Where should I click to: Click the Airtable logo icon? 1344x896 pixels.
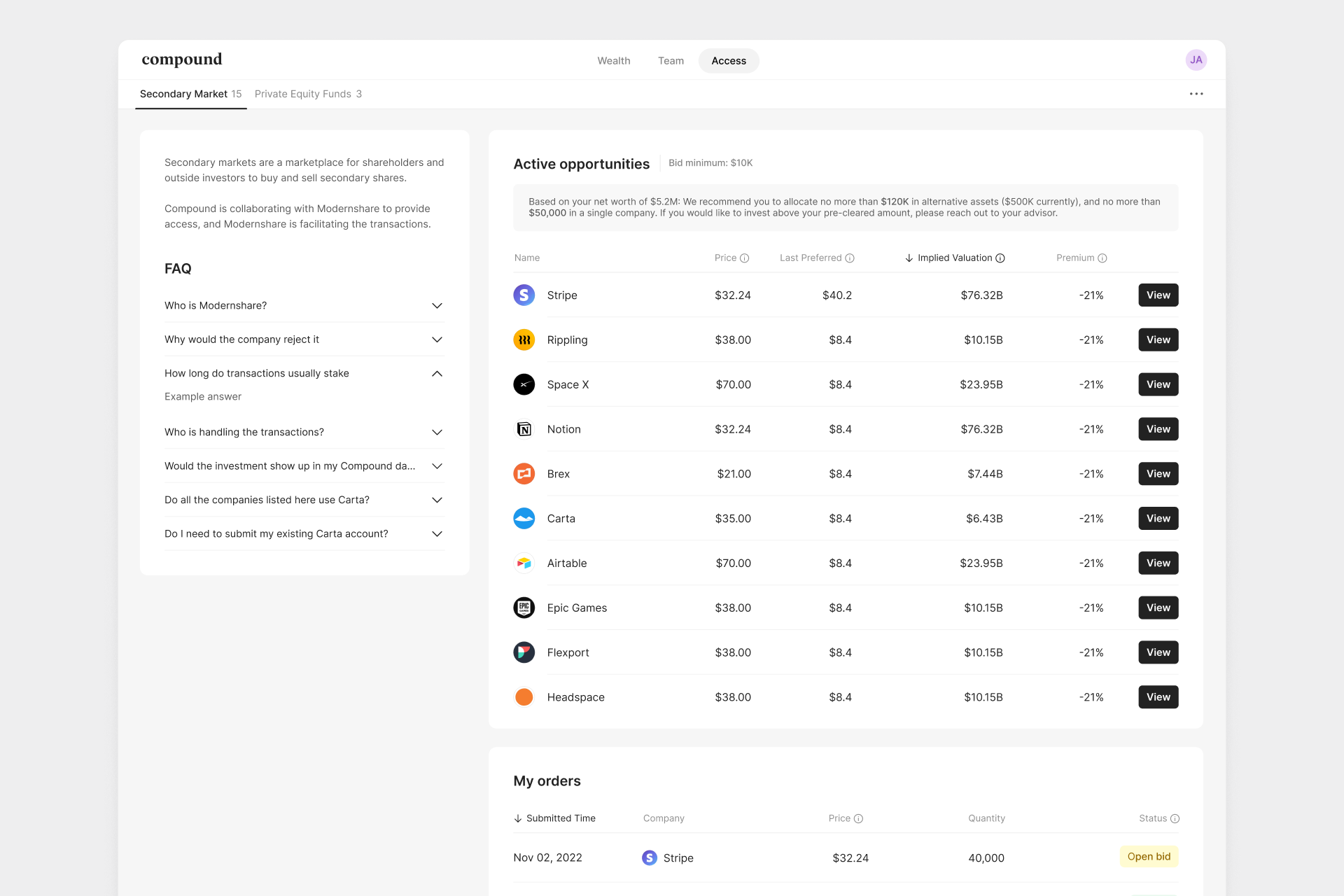pyautogui.click(x=524, y=563)
